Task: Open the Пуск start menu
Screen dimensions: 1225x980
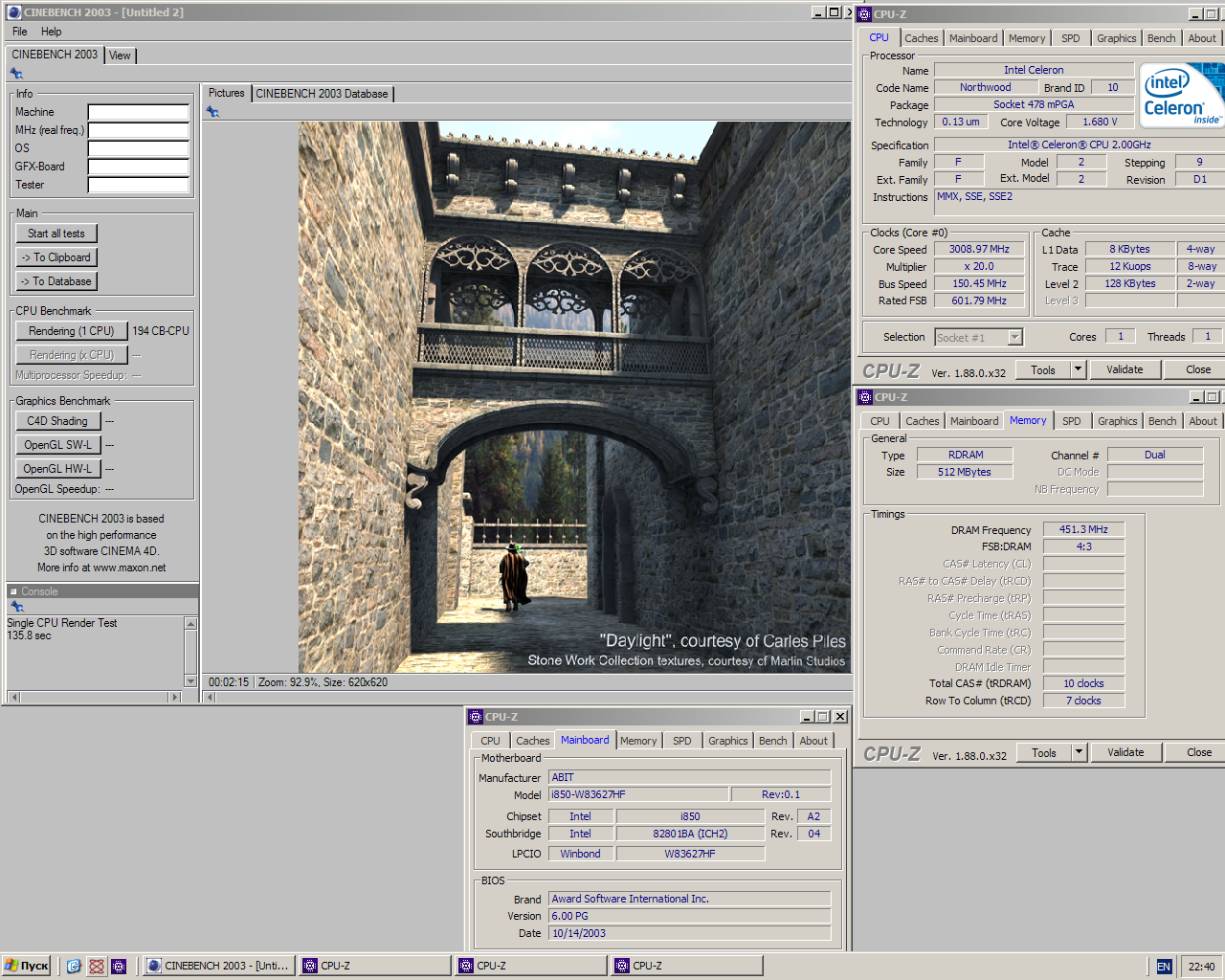Action: pyautogui.click(x=27, y=966)
